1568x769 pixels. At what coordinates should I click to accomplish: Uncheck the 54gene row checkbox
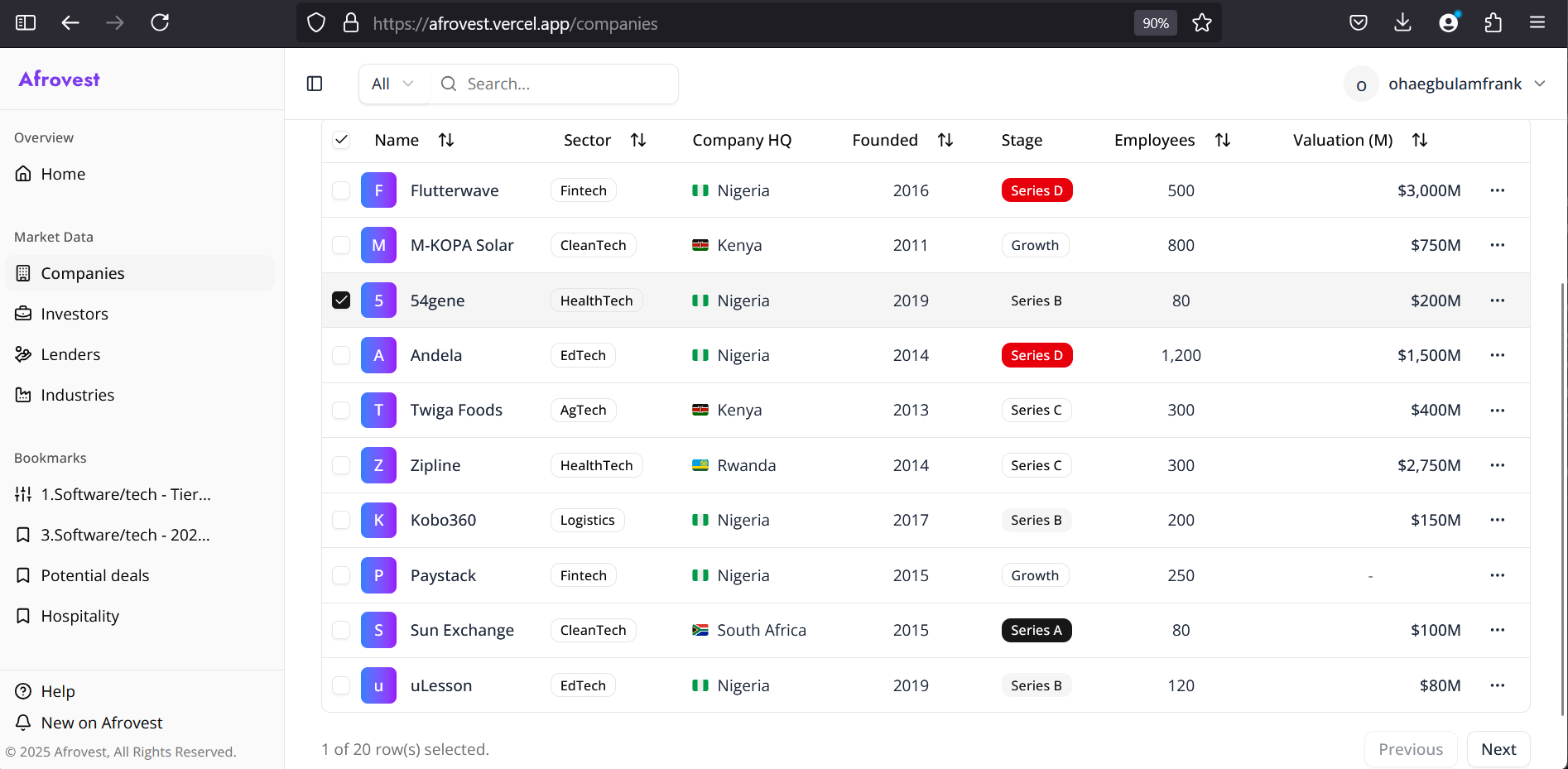341,300
